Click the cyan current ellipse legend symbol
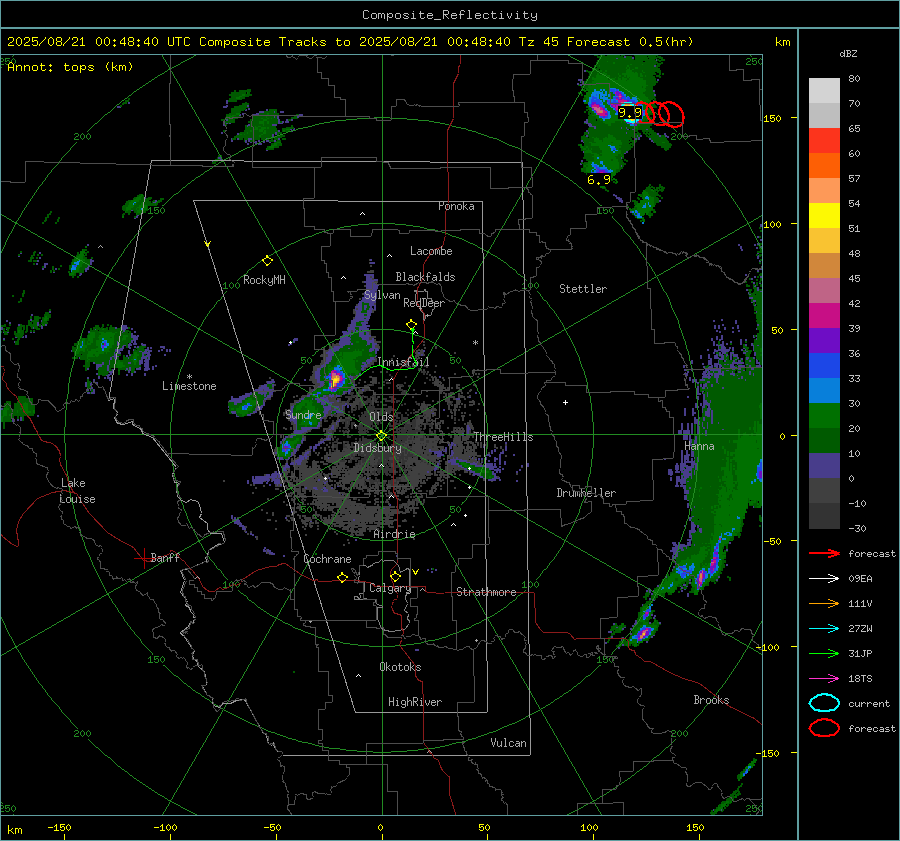Viewport: 900px width, 841px height. click(x=824, y=703)
